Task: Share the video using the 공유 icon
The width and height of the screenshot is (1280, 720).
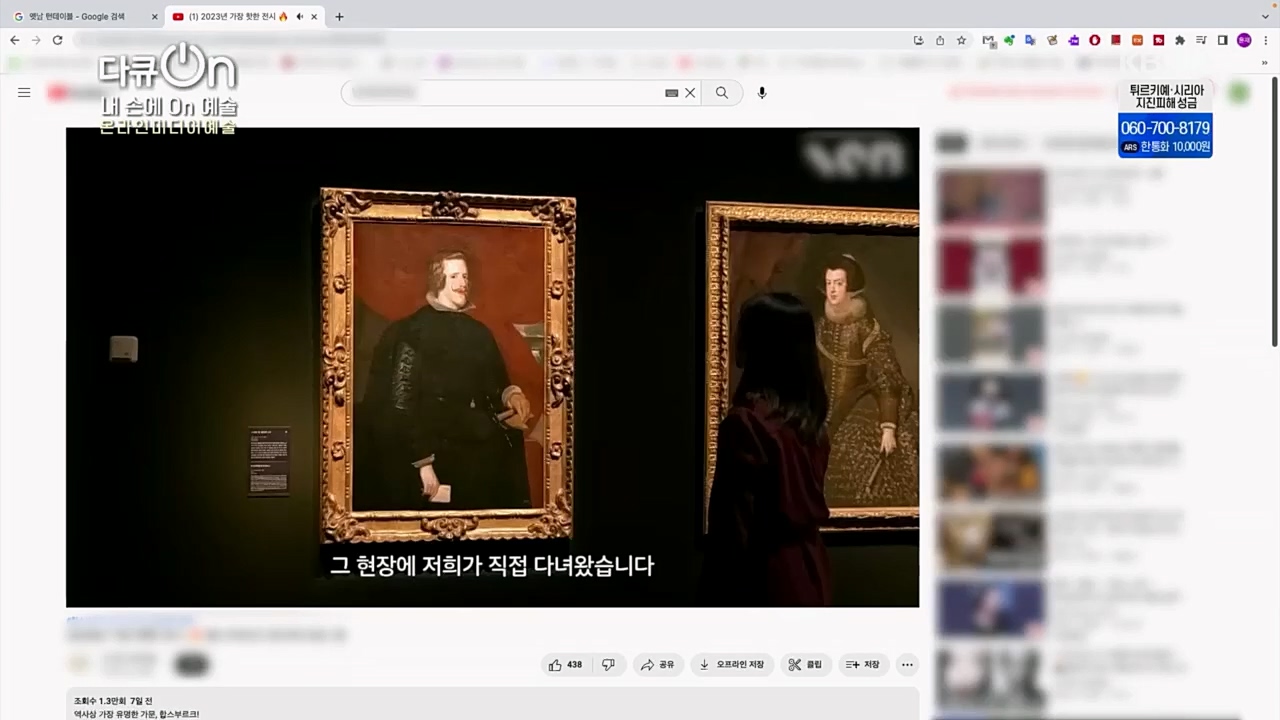Action: 658,664
